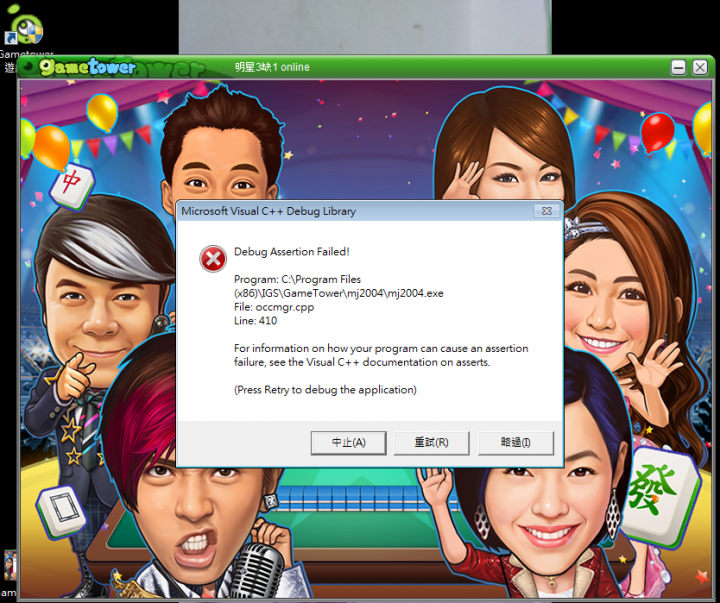Click the 'File: occmgr.cpp' line

point(274,307)
